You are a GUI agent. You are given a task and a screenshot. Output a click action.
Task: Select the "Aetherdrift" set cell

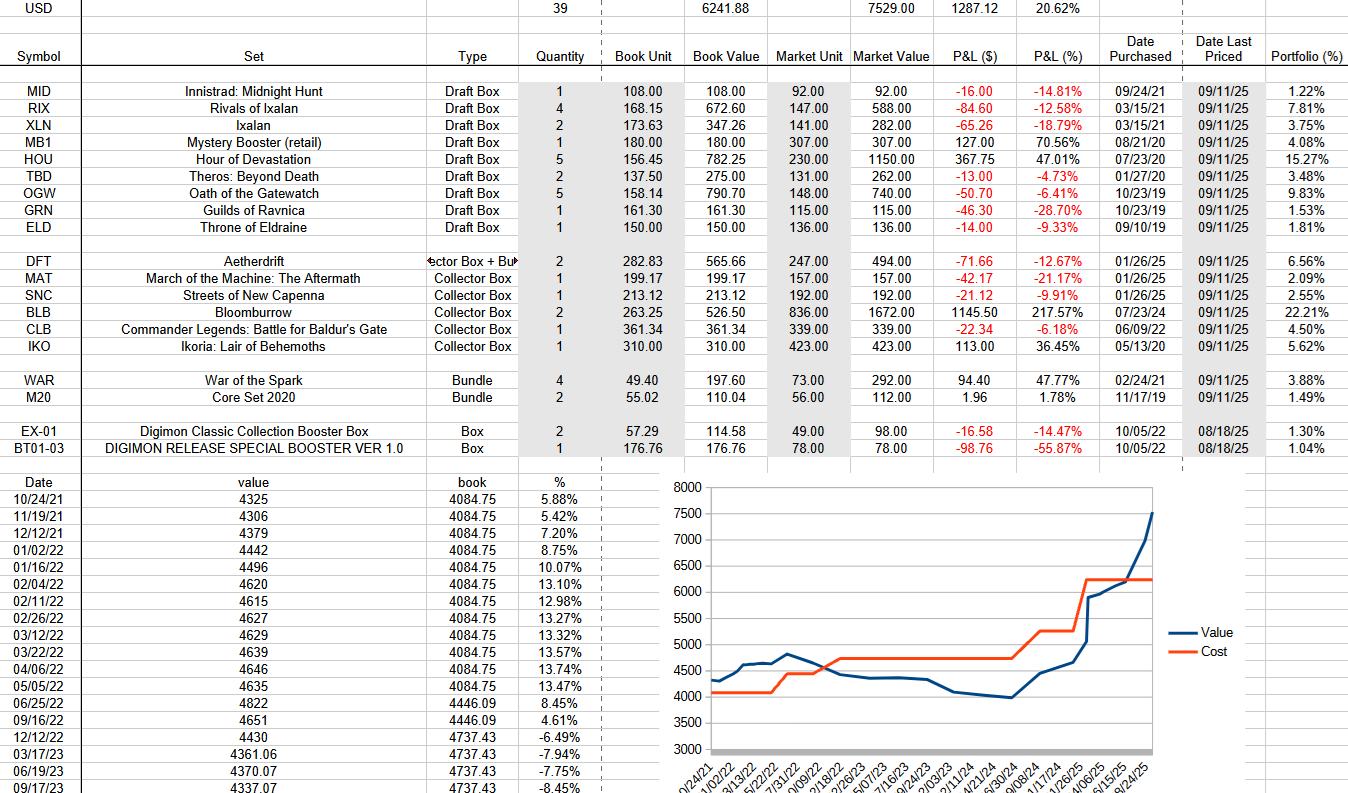point(254,261)
